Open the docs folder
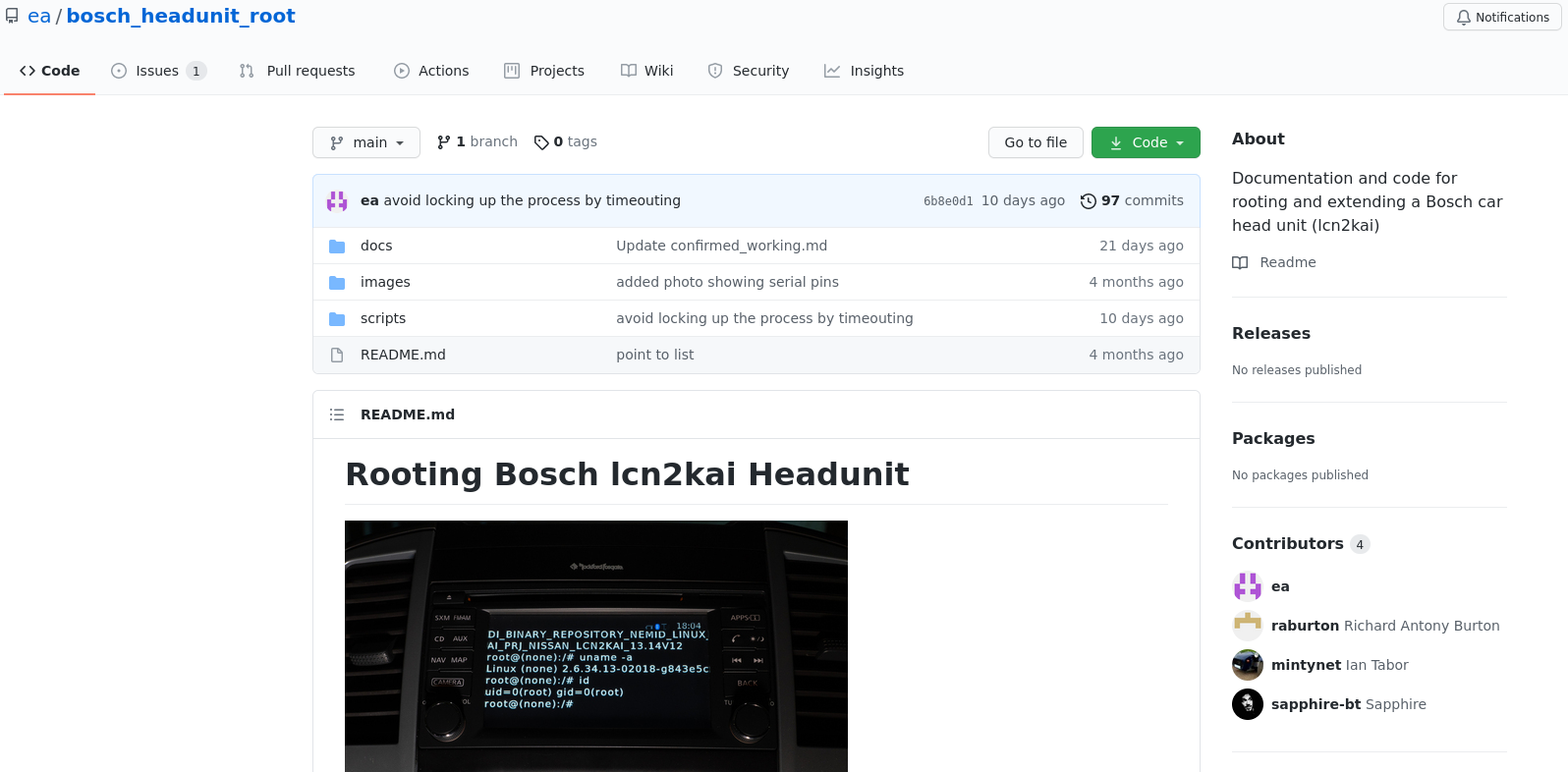 (376, 246)
